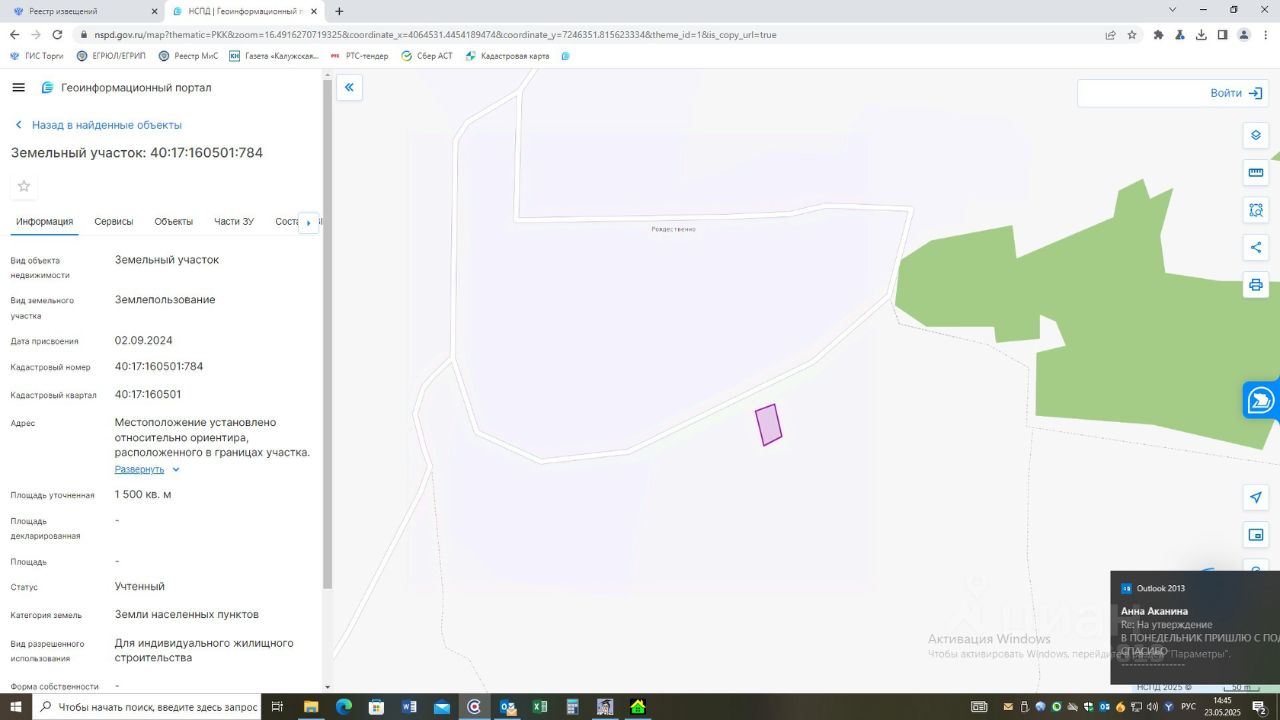Switch РУС keyboard language indicator
The width and height of the screenshot is (1280, 720).
(1189, 707)
